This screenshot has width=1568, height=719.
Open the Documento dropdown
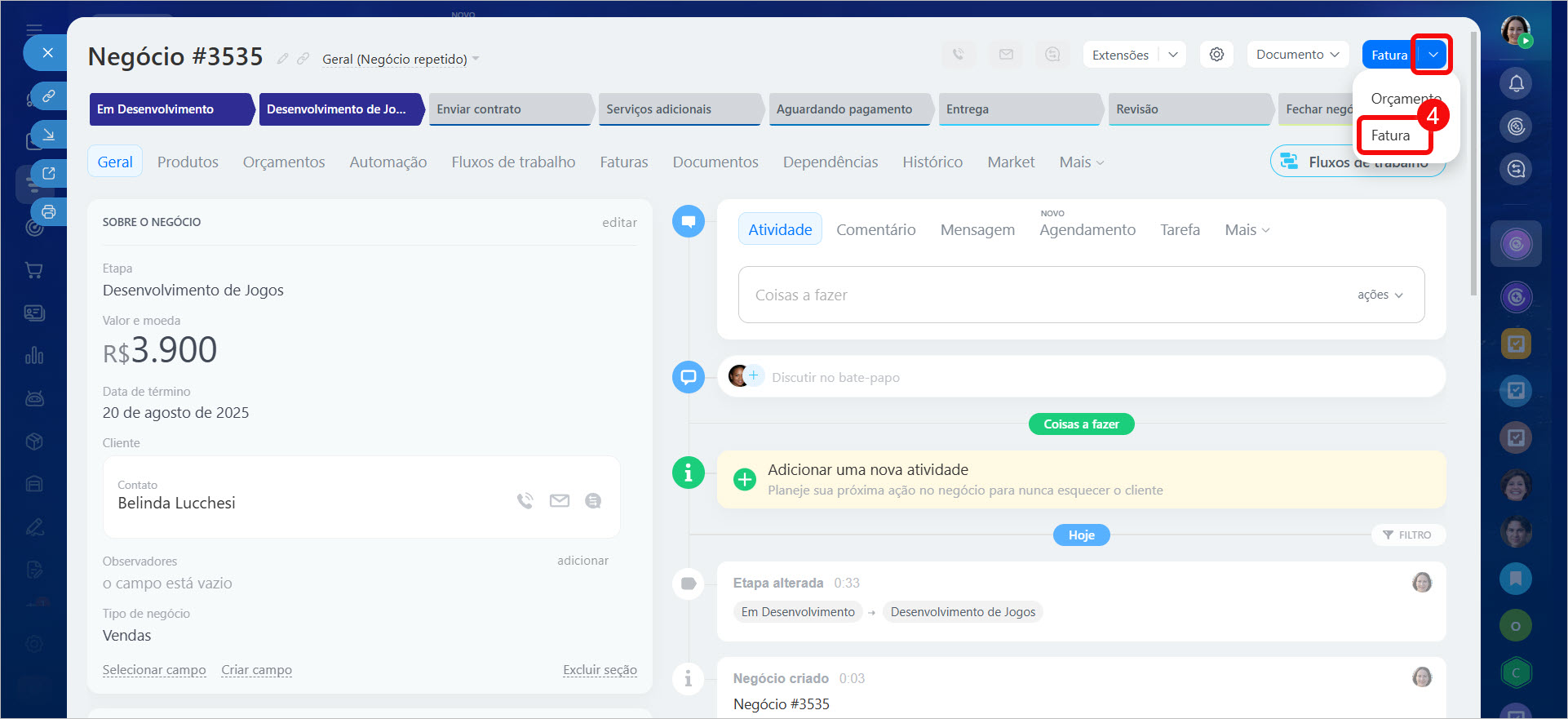[x=1297, y=55]
